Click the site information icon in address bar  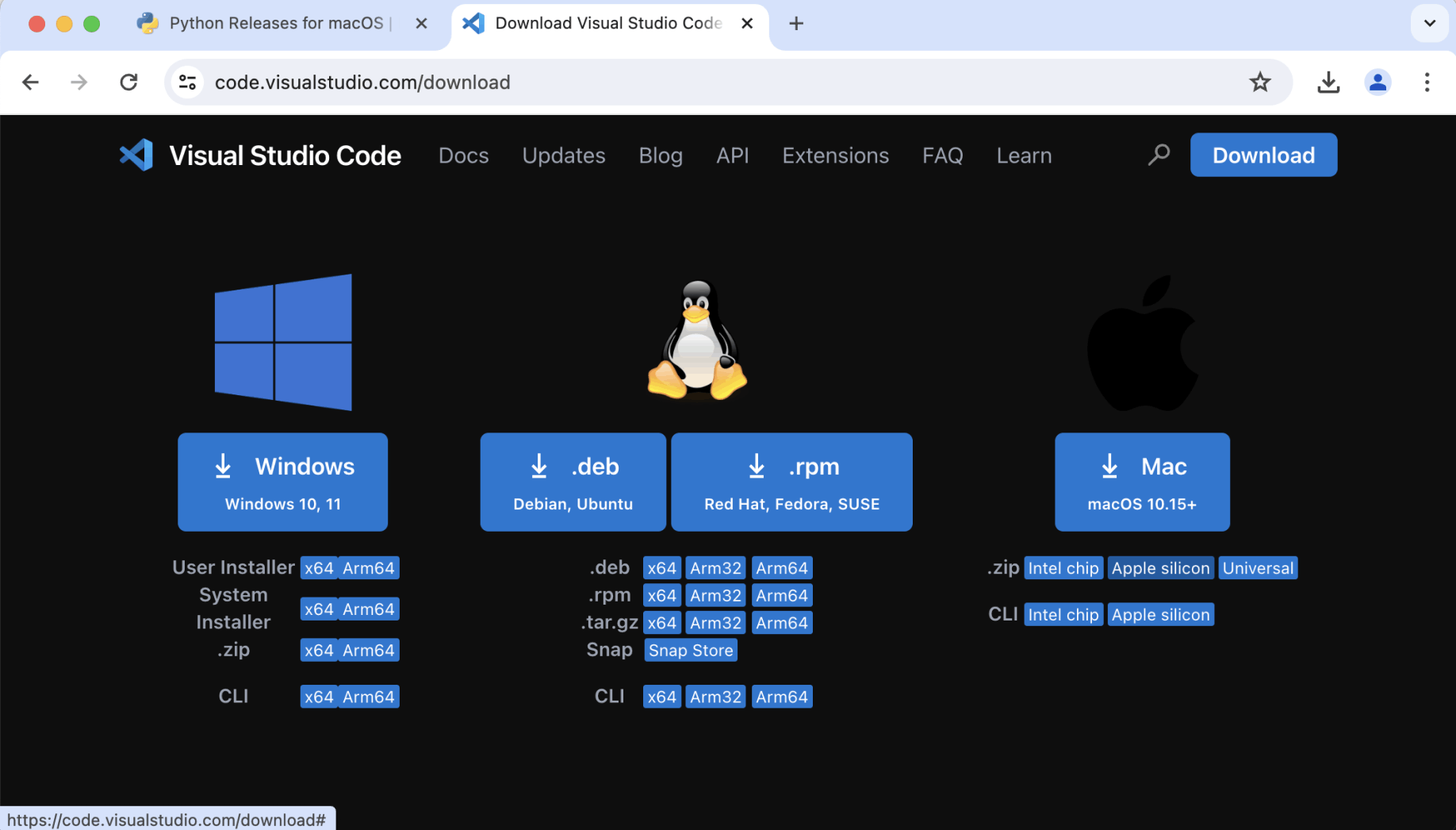click(x=188, y=83)
